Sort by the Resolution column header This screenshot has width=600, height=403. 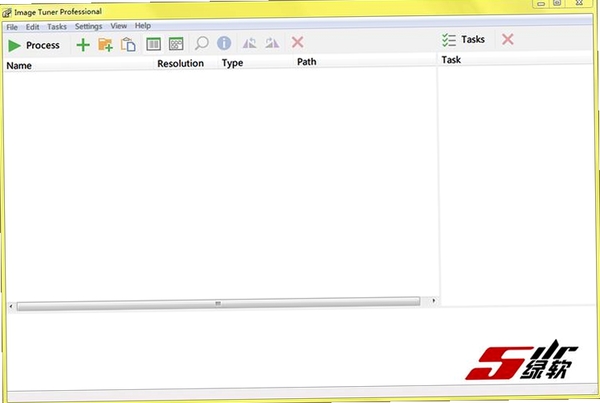pos(186,64)
